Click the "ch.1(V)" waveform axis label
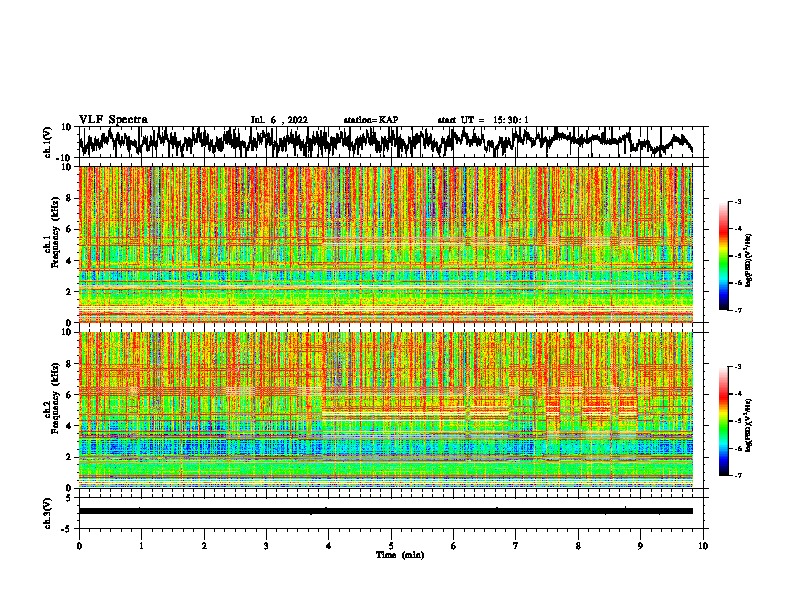The image size is (792, 612). click(47, 142)
